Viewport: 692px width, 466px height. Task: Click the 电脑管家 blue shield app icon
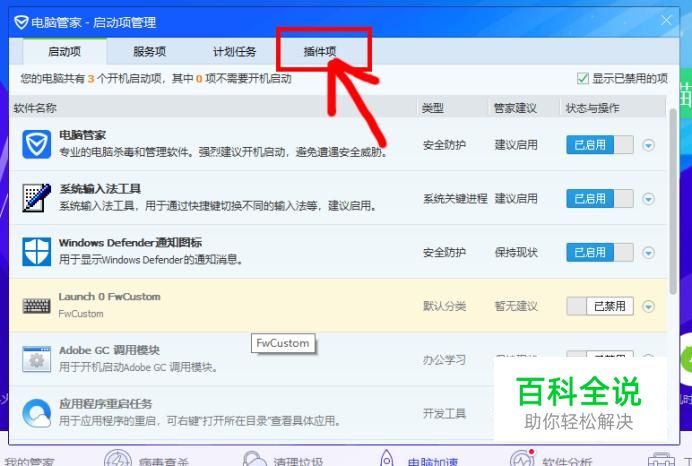(x=37, y=144)
